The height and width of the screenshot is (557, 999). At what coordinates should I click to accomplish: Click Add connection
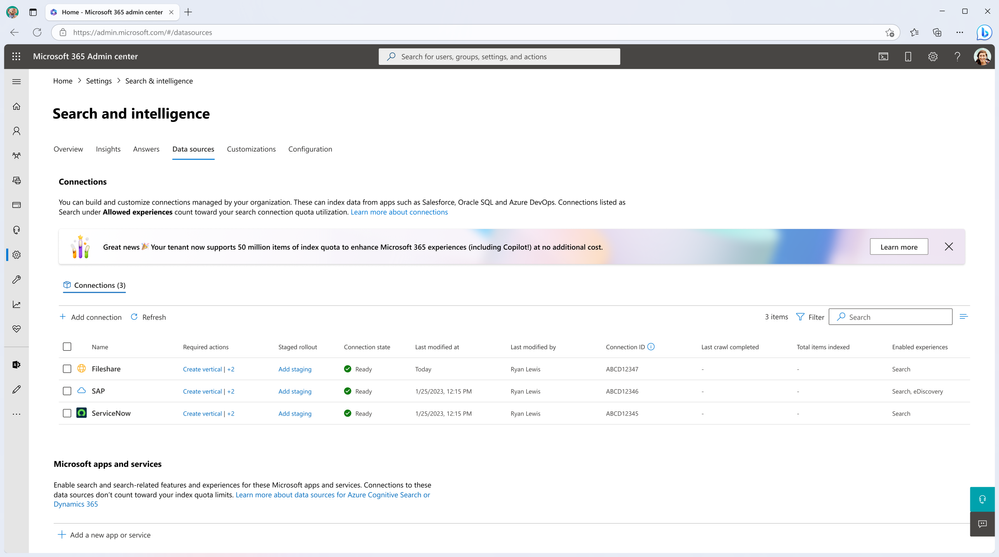pyautogui.click(x=90, y=317)
